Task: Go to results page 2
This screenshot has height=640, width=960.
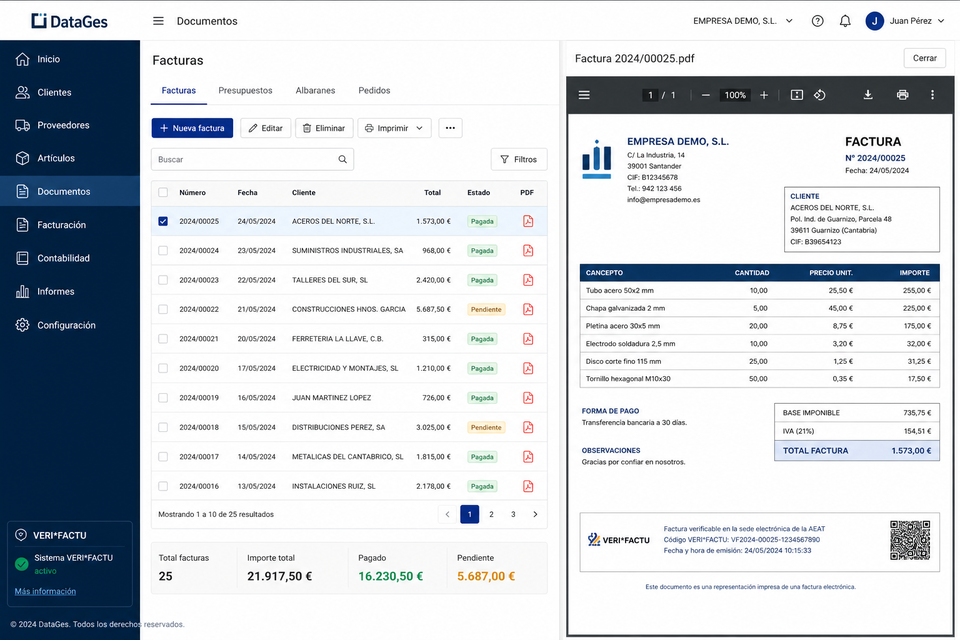Action: [x=491, y=514]
